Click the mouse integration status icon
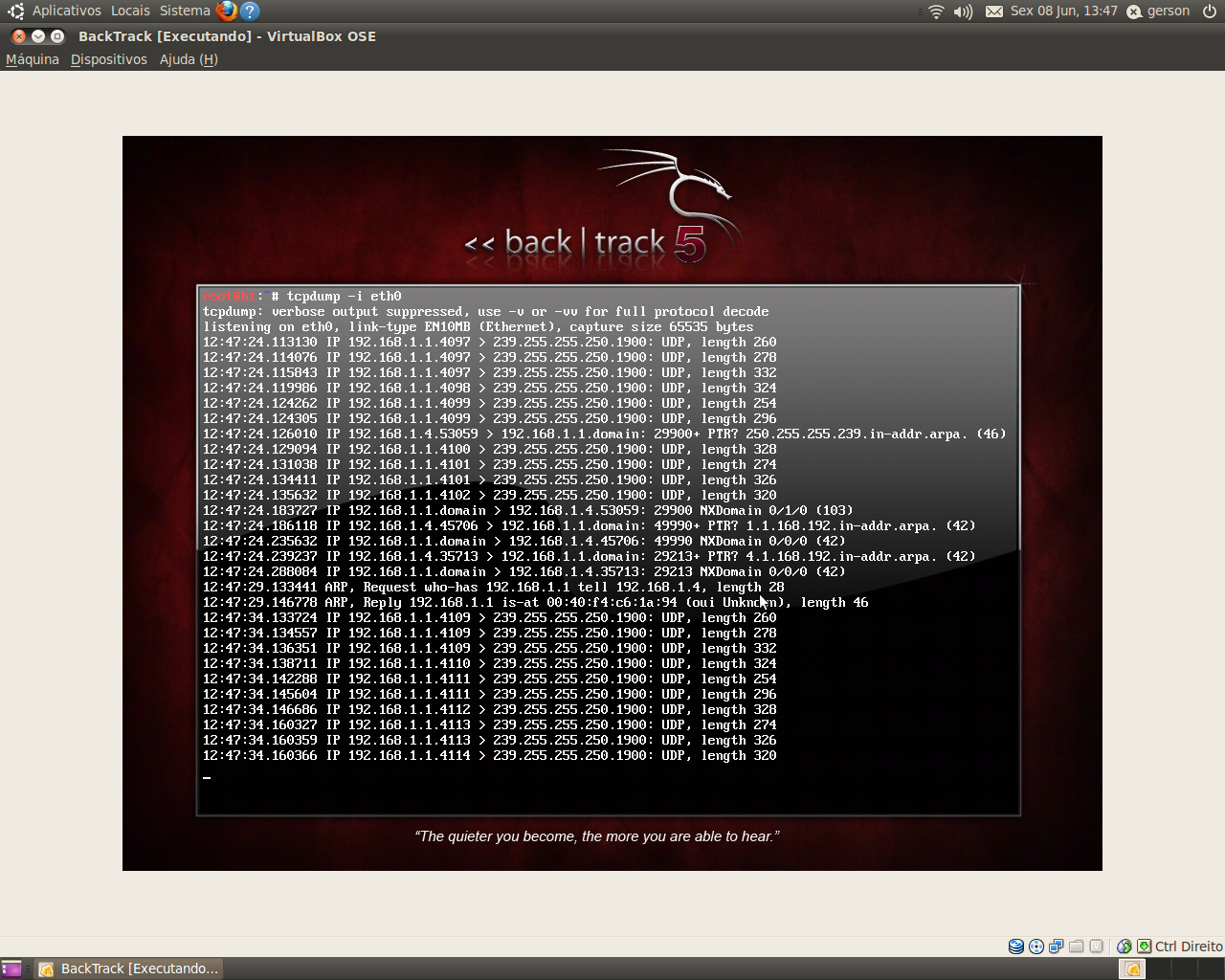1225x980 pixels. (1125, 947)
